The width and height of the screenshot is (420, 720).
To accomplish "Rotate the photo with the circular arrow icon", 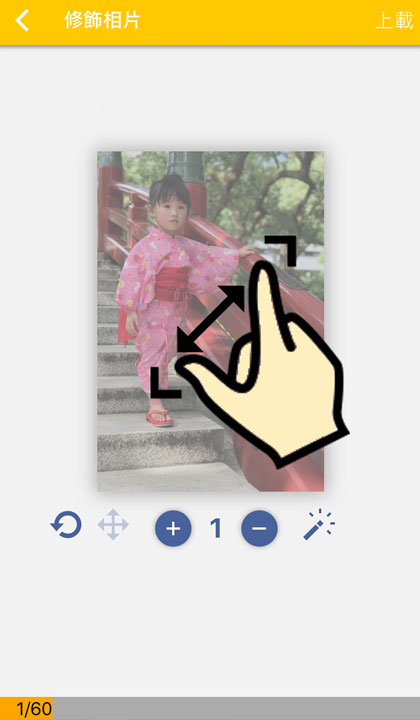I will [x=66, y=524].
